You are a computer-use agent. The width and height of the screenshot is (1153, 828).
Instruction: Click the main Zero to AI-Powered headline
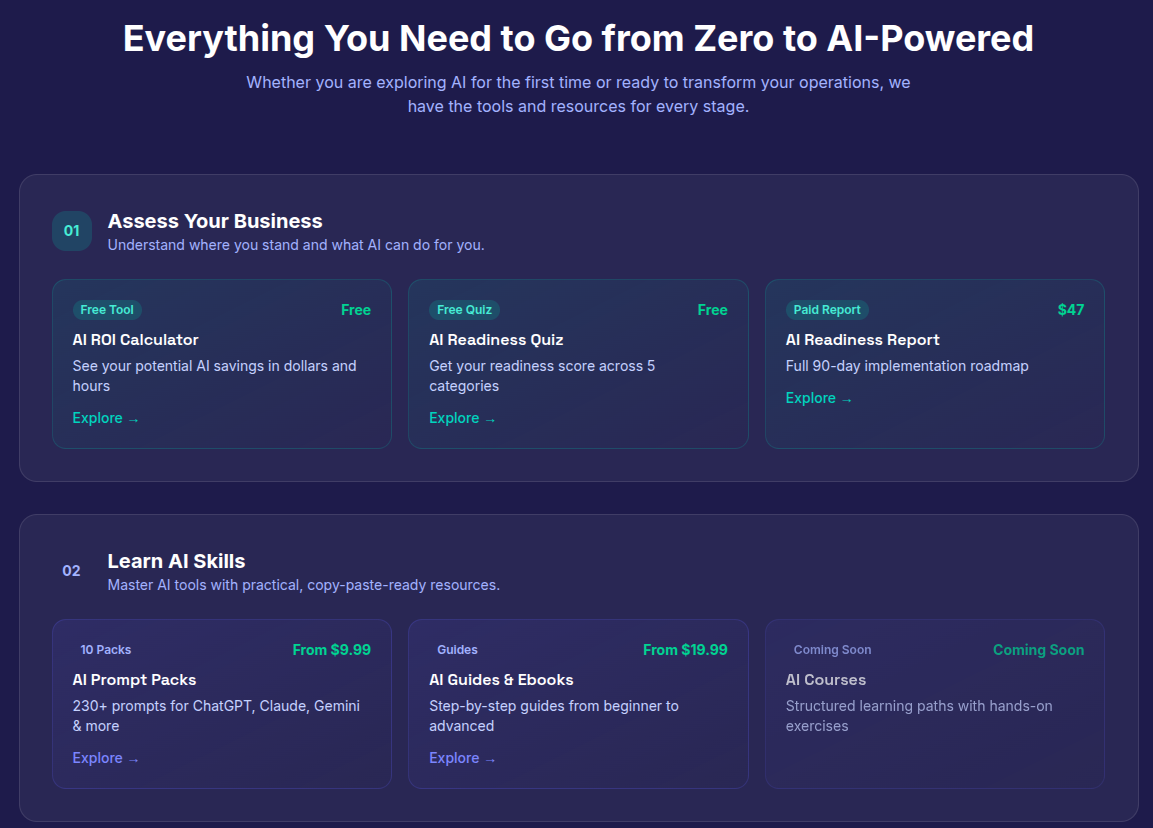pyautogui.click(x=578, y=38)
